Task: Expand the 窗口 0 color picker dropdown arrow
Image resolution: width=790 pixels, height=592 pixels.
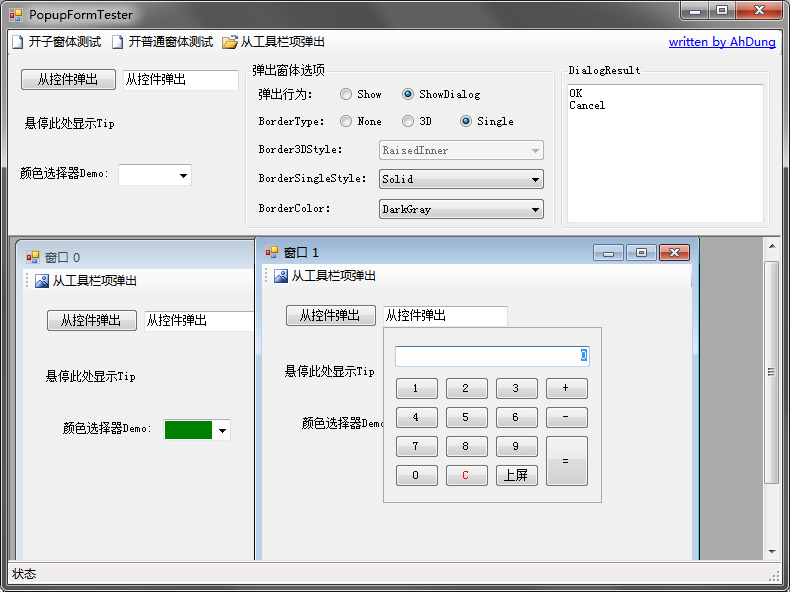Action: click(x=222, y=430)
